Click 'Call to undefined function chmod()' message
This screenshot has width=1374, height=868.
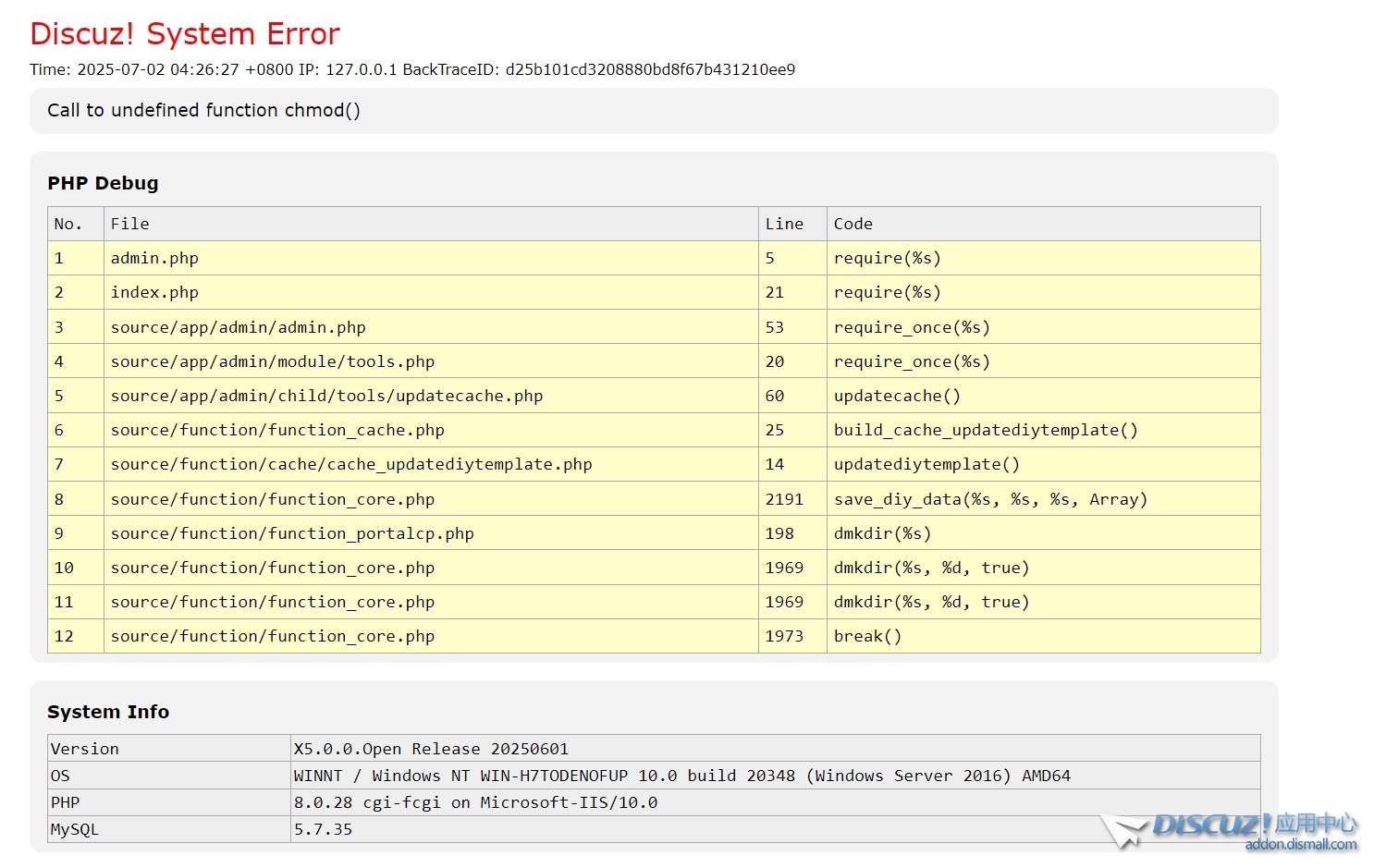tap(203, 110)
